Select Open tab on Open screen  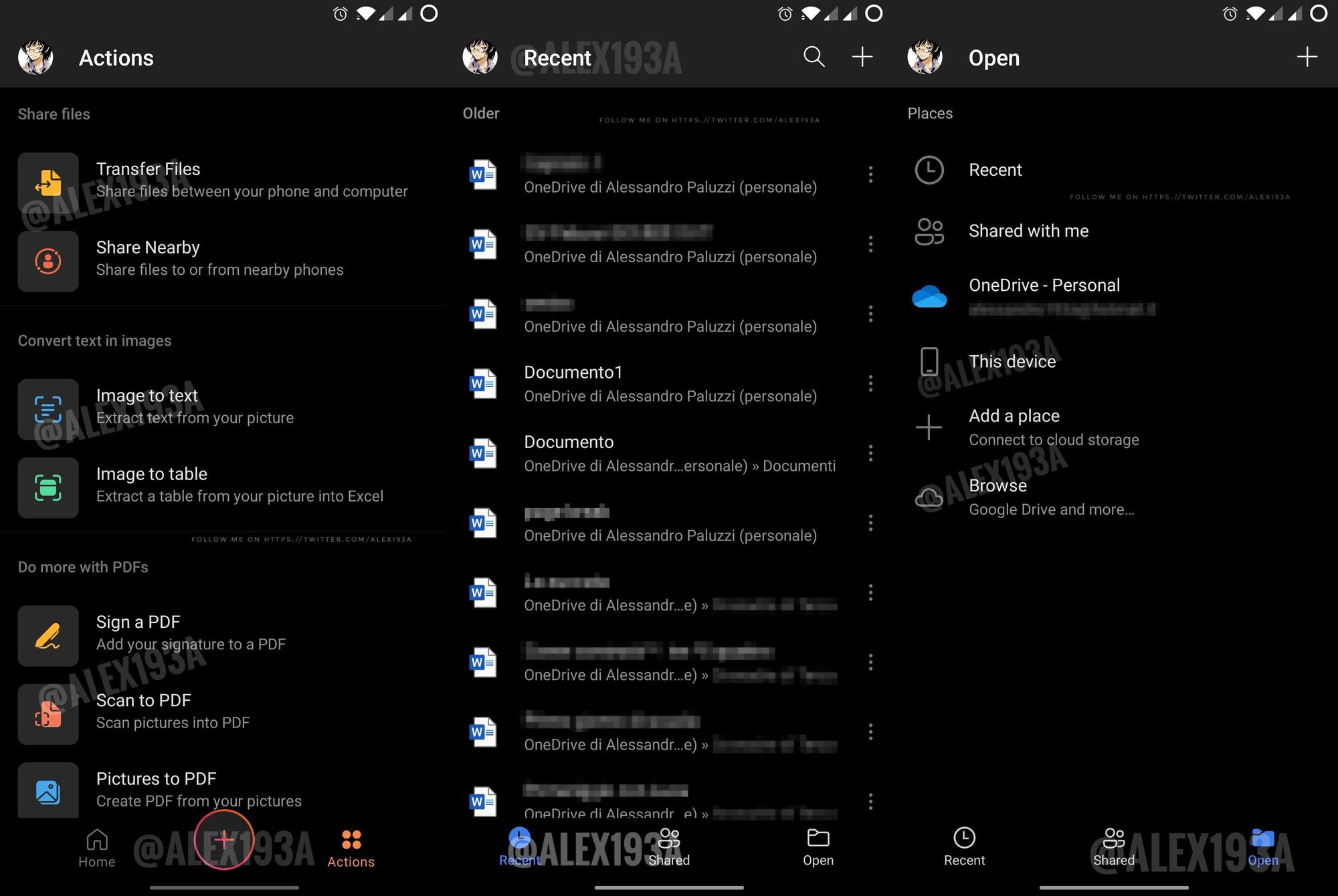pyautogui.click(x=1263, y=847)
